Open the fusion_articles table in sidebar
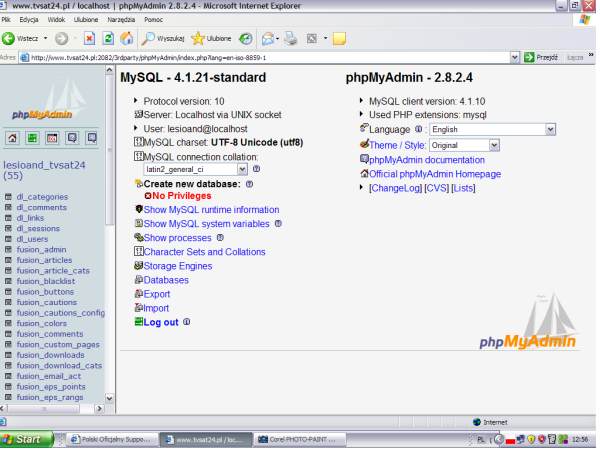The image size is (600, 450). 44,260
